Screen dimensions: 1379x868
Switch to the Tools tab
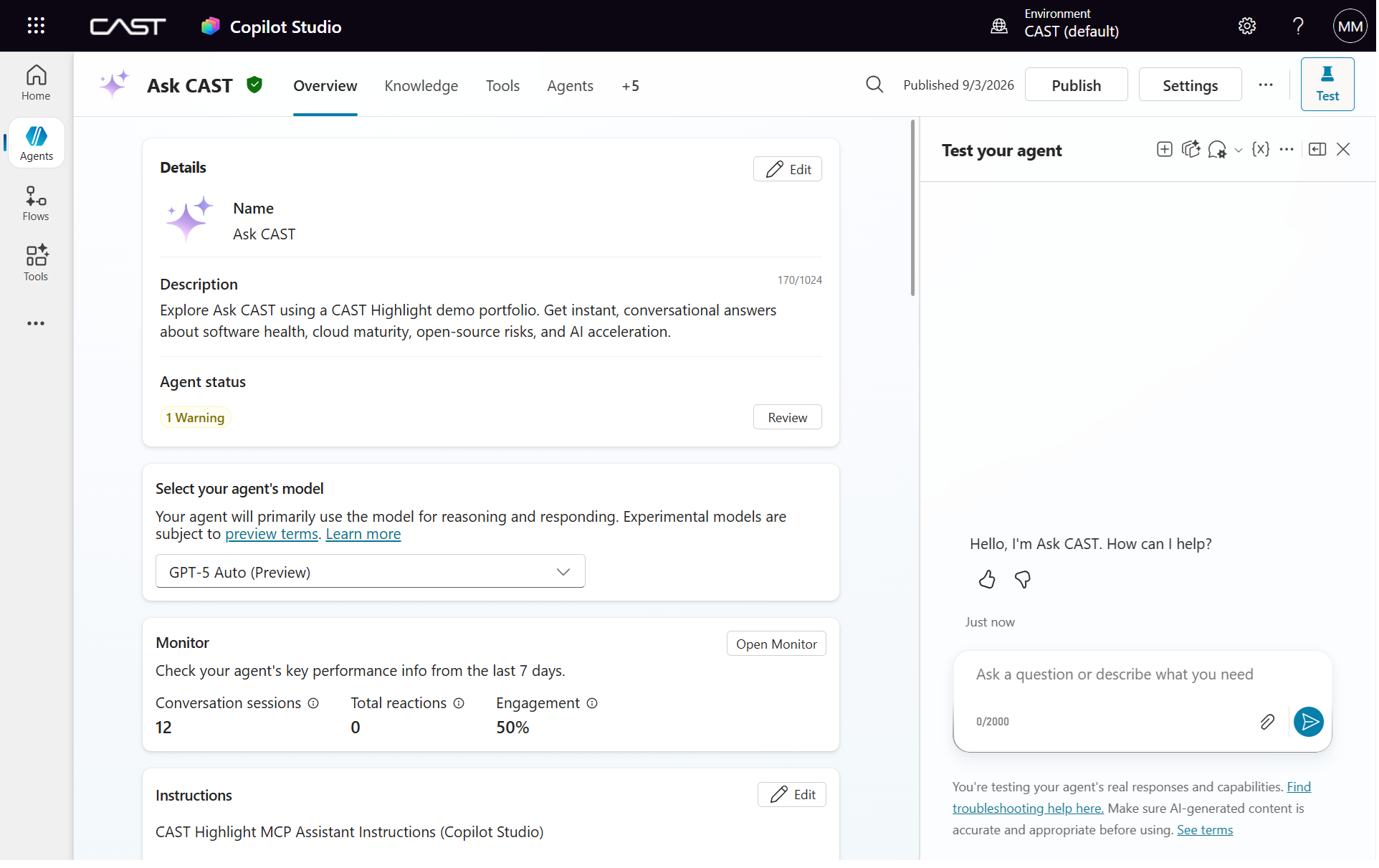click(502, 86)
